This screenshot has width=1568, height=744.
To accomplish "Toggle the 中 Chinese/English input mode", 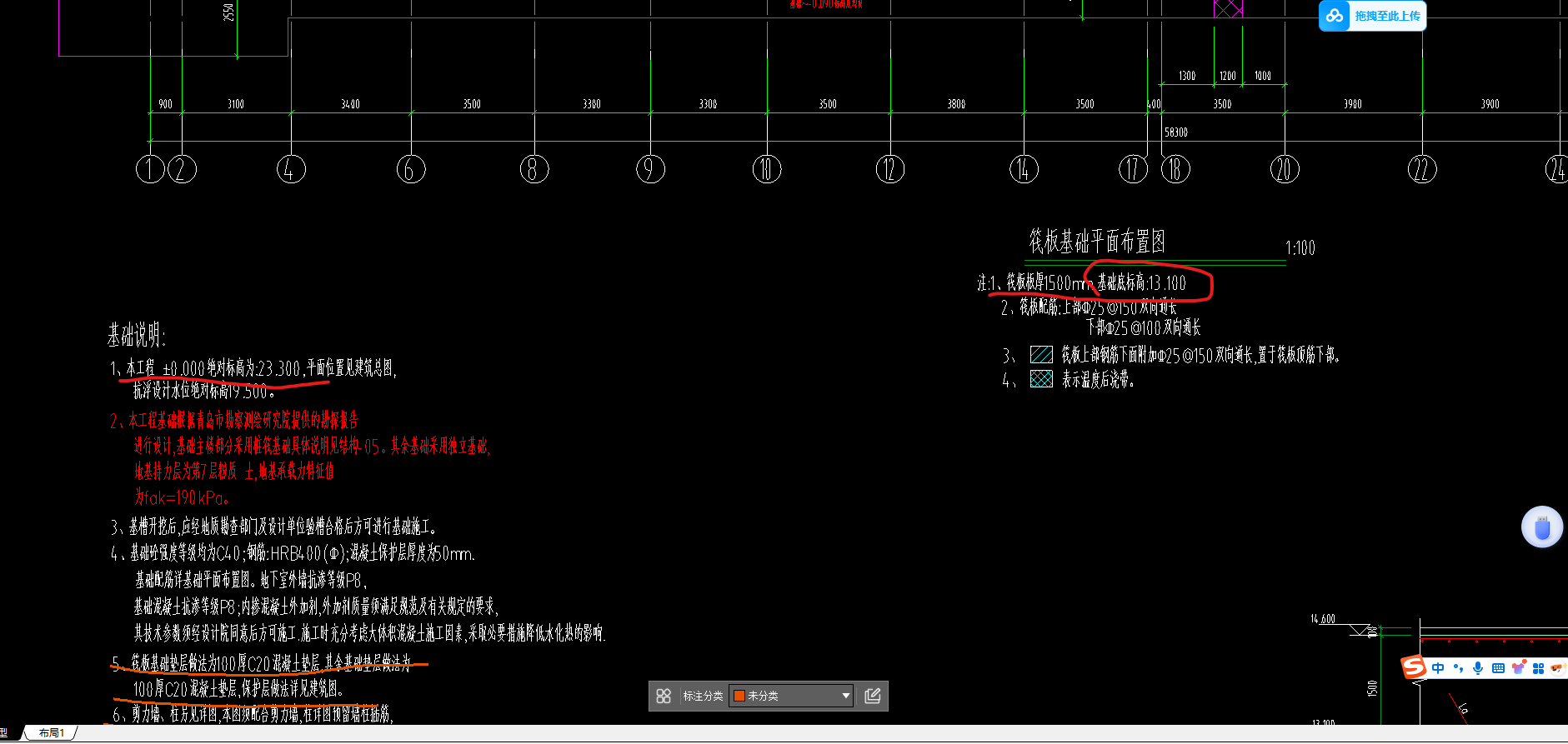I will coord(1438,668).
